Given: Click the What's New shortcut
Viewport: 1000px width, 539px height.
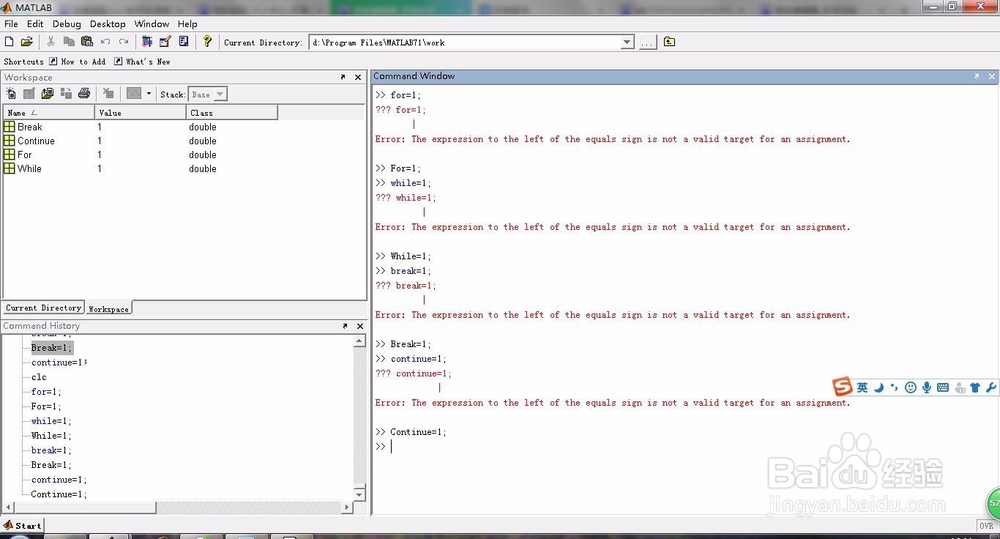Looking at the screenshot, I should [x=142, y=61].
